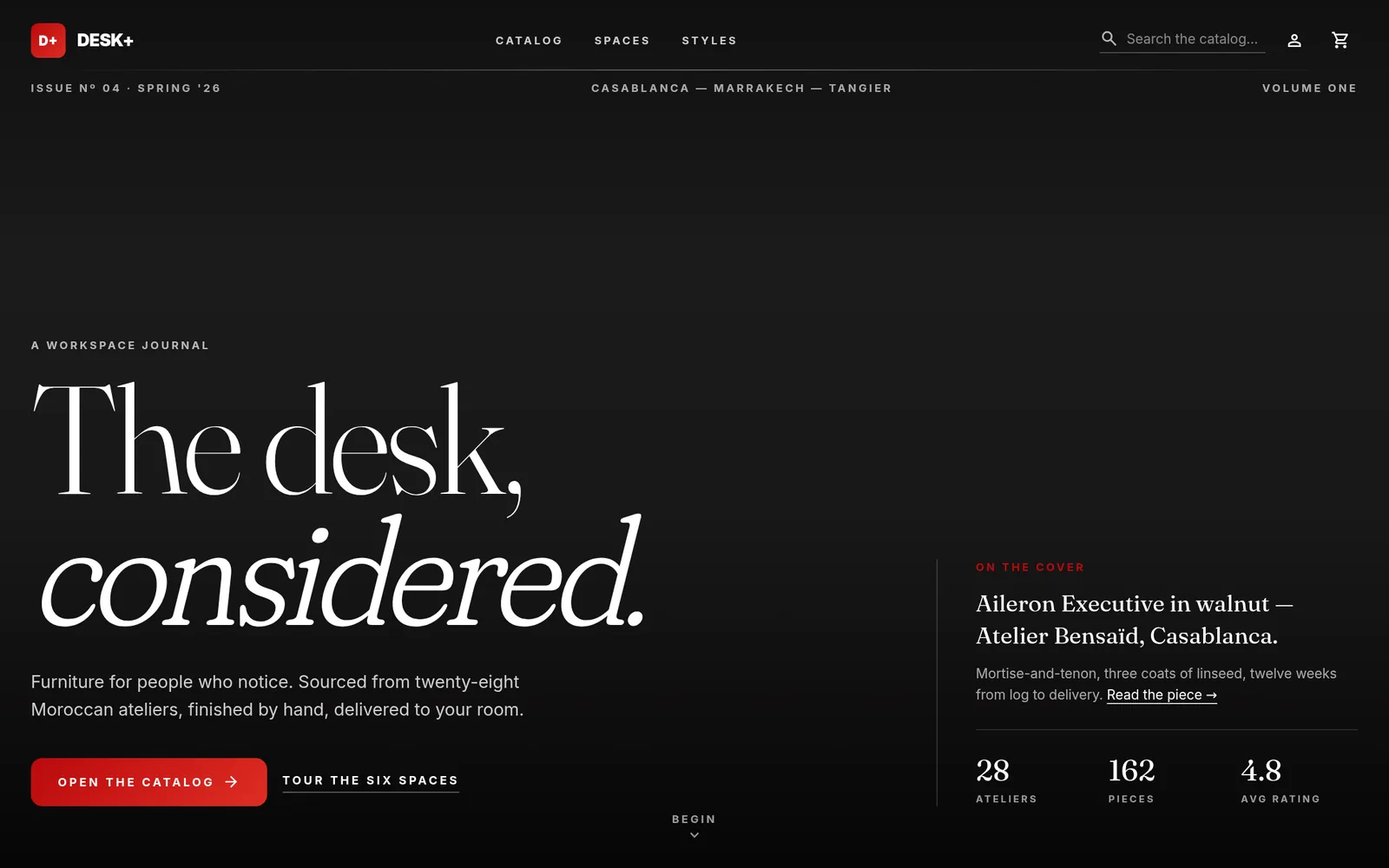Click the Casablanca — Marrakech — Tangier text
This screenshot has width=1389, height=868.
click(741, 89)
